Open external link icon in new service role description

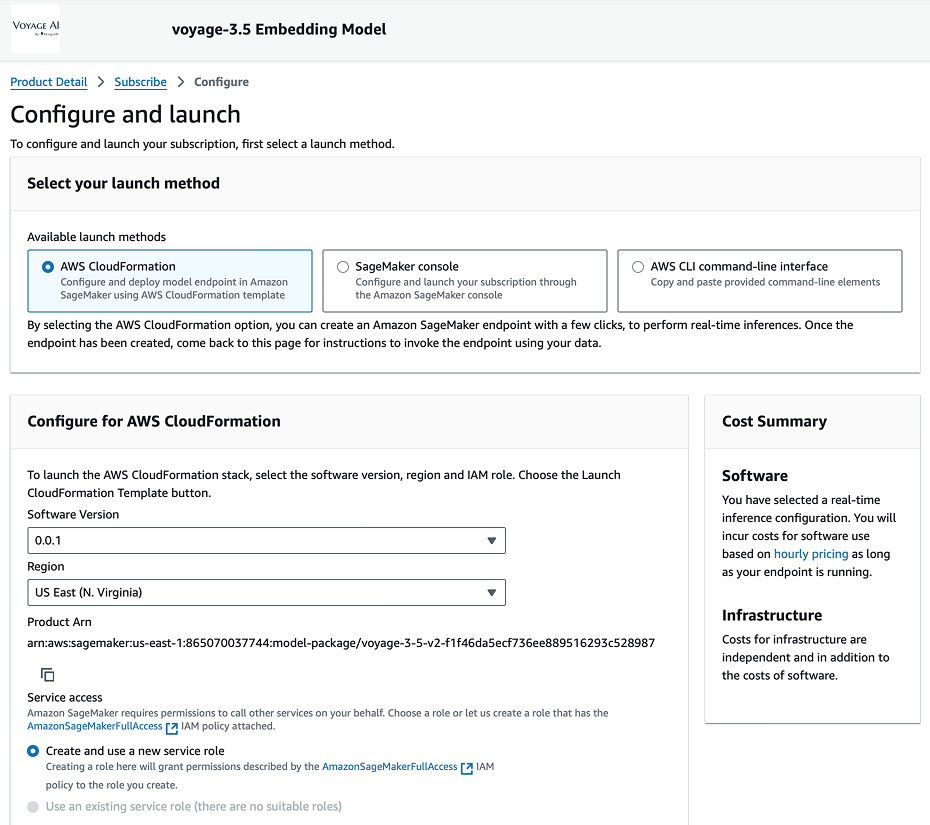click(x=467, y=767)
